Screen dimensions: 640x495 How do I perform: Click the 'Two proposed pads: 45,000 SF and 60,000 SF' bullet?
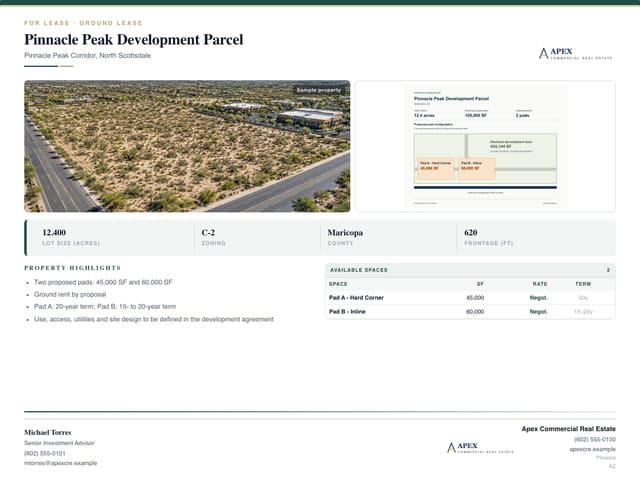(103, 282)
